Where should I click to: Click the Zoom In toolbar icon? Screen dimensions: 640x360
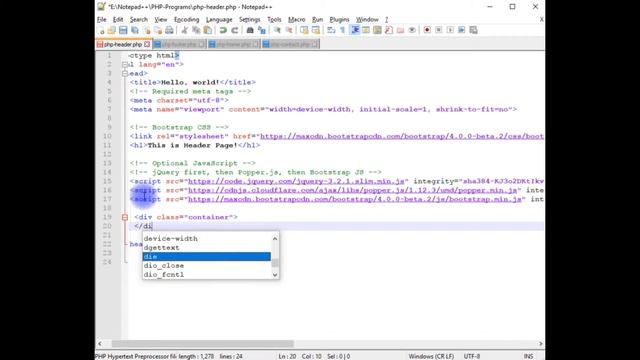[x=277, y=30]
